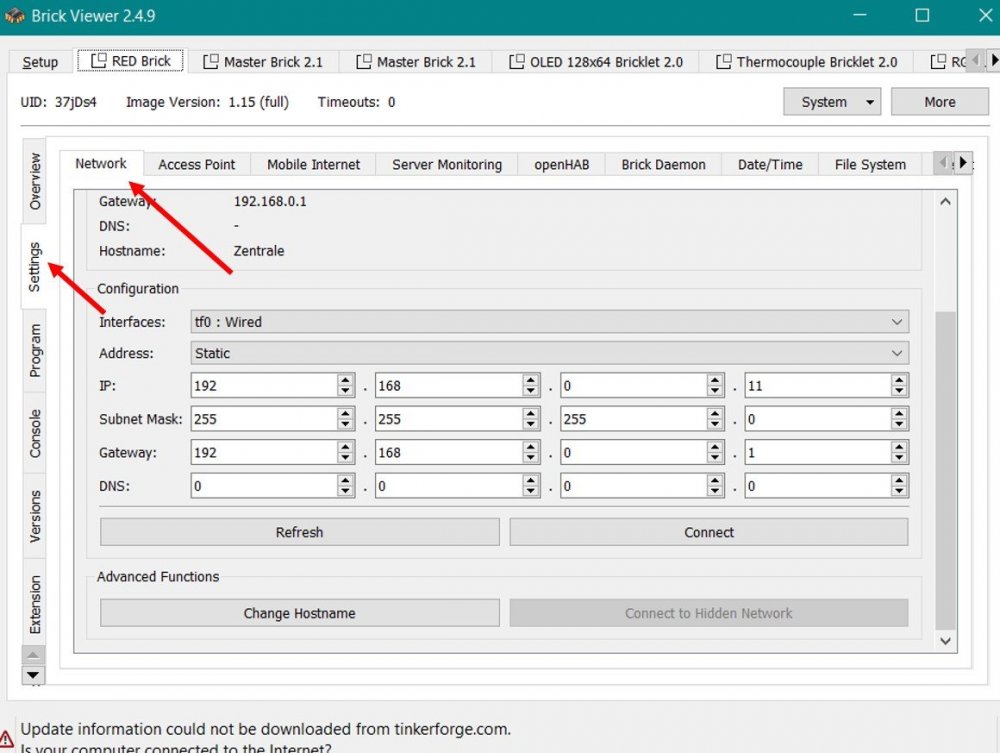
Task: Switch to the Thermocouple Bricklet 2.0 tab
Action: click(x=806, y=62)
